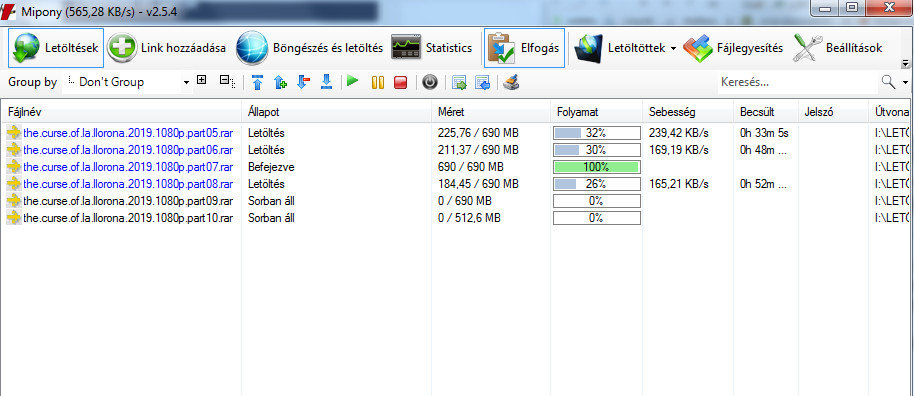The image size is (914, 396).
Task: Sort by Méret column header
Action: (491, 111)
